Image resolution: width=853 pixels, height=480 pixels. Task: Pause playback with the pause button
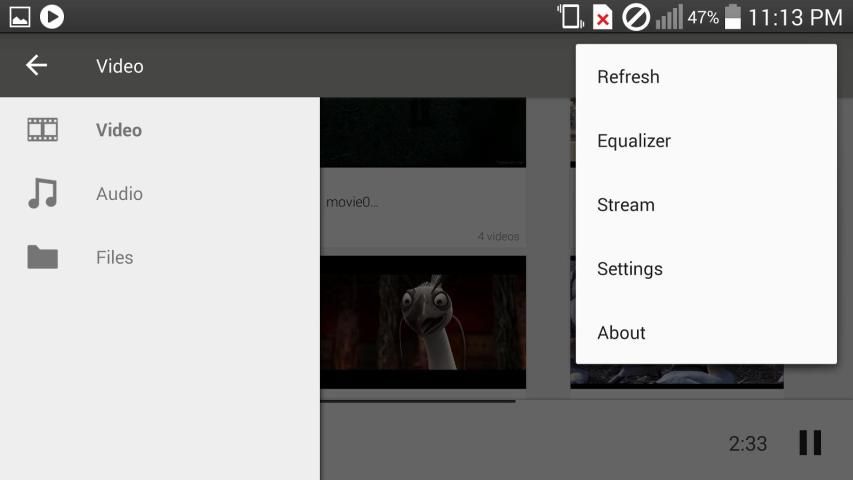click(810, 443)
